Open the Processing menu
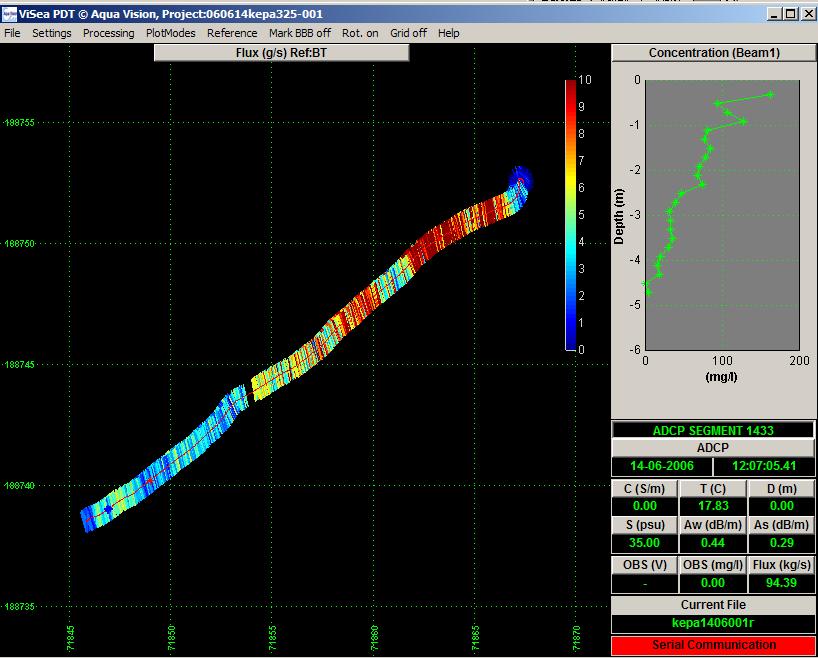 [x=109, y=33]
